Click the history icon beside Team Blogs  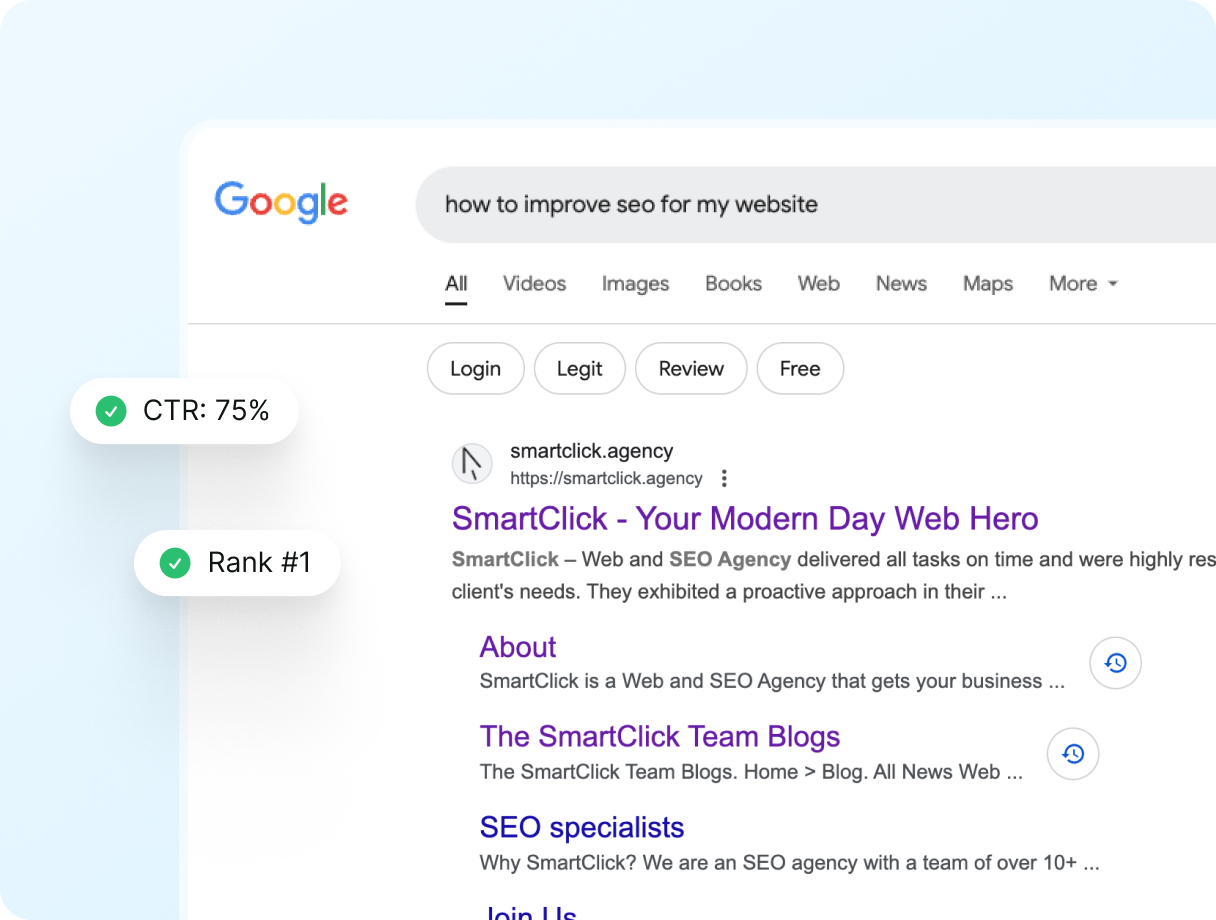1073,754
